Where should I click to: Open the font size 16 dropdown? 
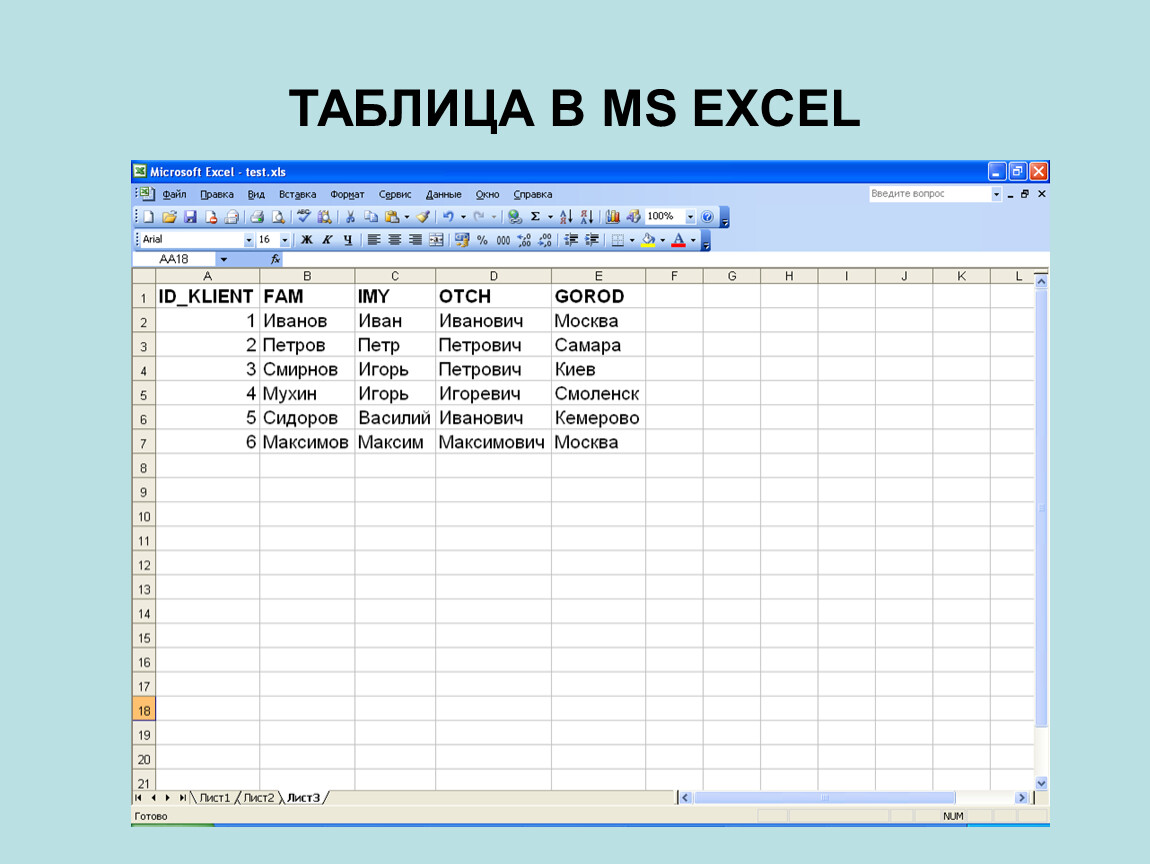click(285, 241)
